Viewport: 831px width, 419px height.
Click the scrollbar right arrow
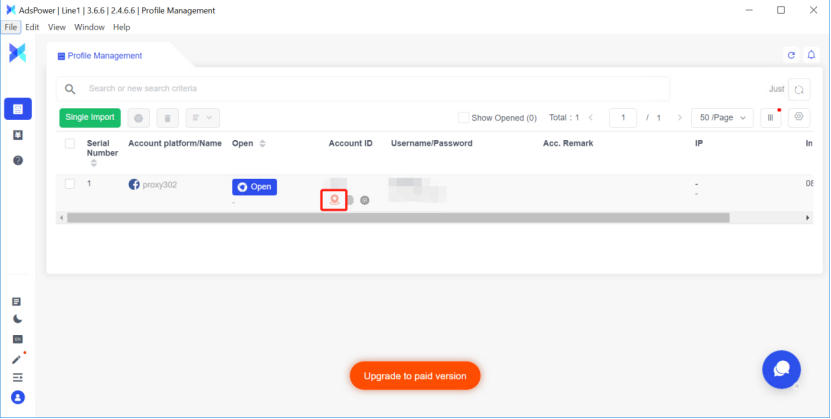[x=808, y=218]
